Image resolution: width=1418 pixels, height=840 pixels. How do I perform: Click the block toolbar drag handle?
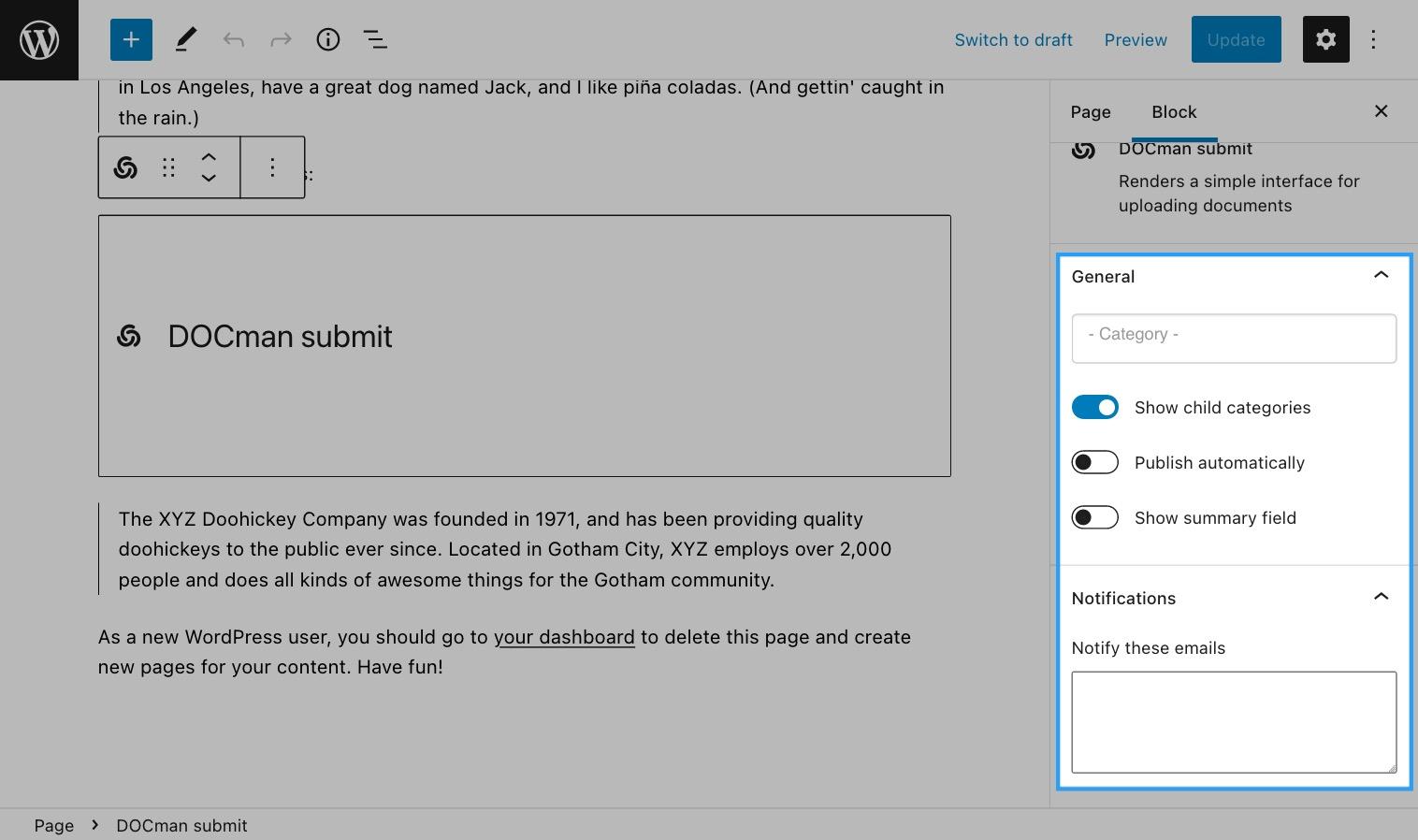(x=168, y=167)
